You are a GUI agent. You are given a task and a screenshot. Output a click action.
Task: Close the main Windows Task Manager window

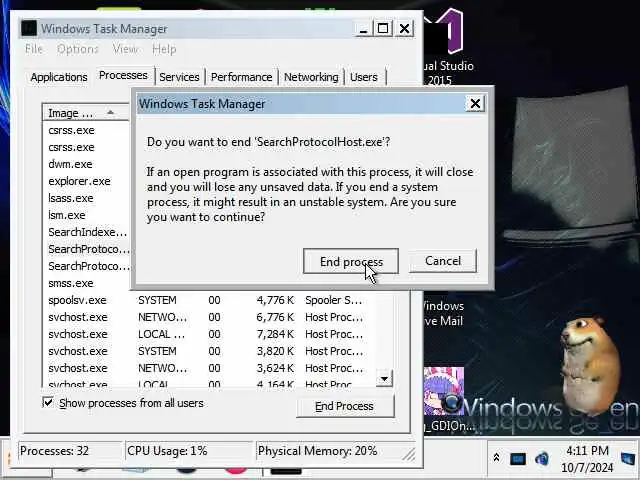pos(404,29)
